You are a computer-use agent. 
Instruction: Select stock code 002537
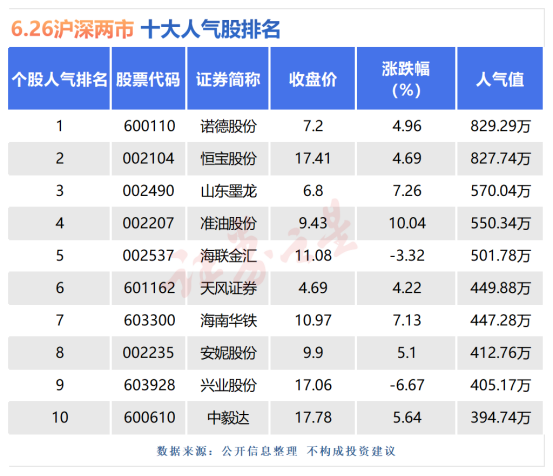point(148,256)
